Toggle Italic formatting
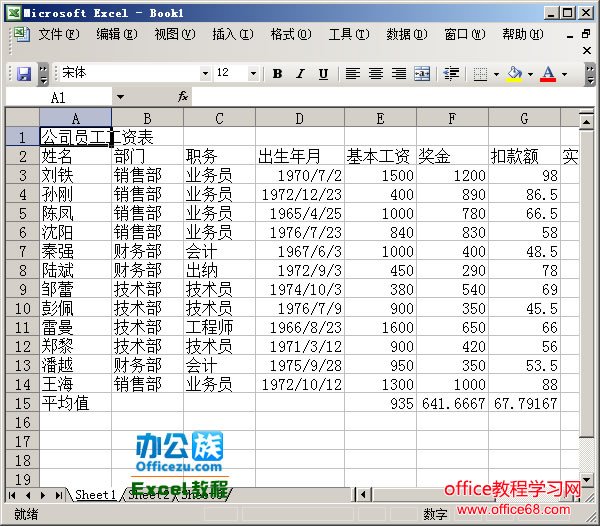 pos(300,73)
